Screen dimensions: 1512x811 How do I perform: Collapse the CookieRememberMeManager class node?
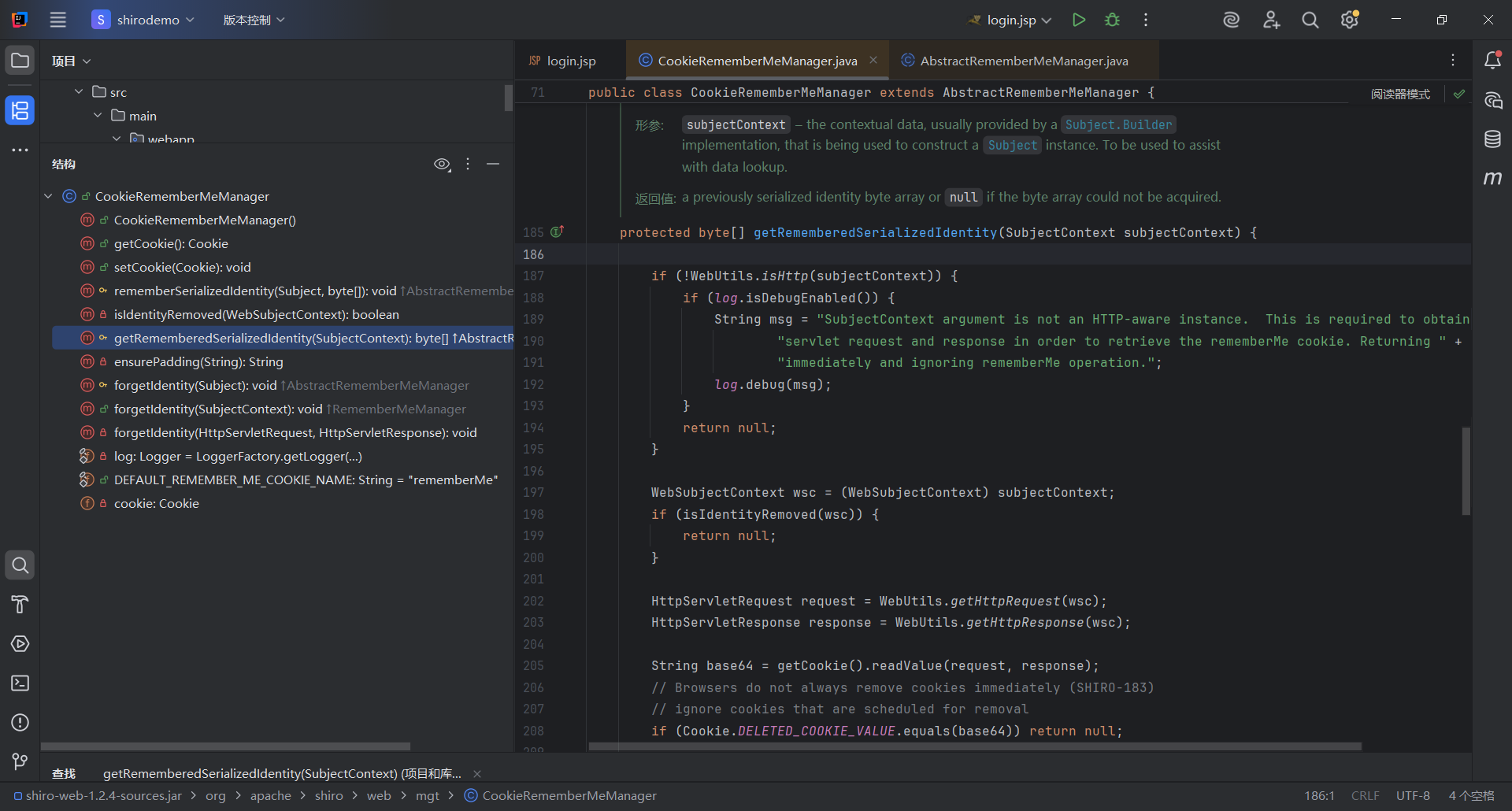[48, 196]
